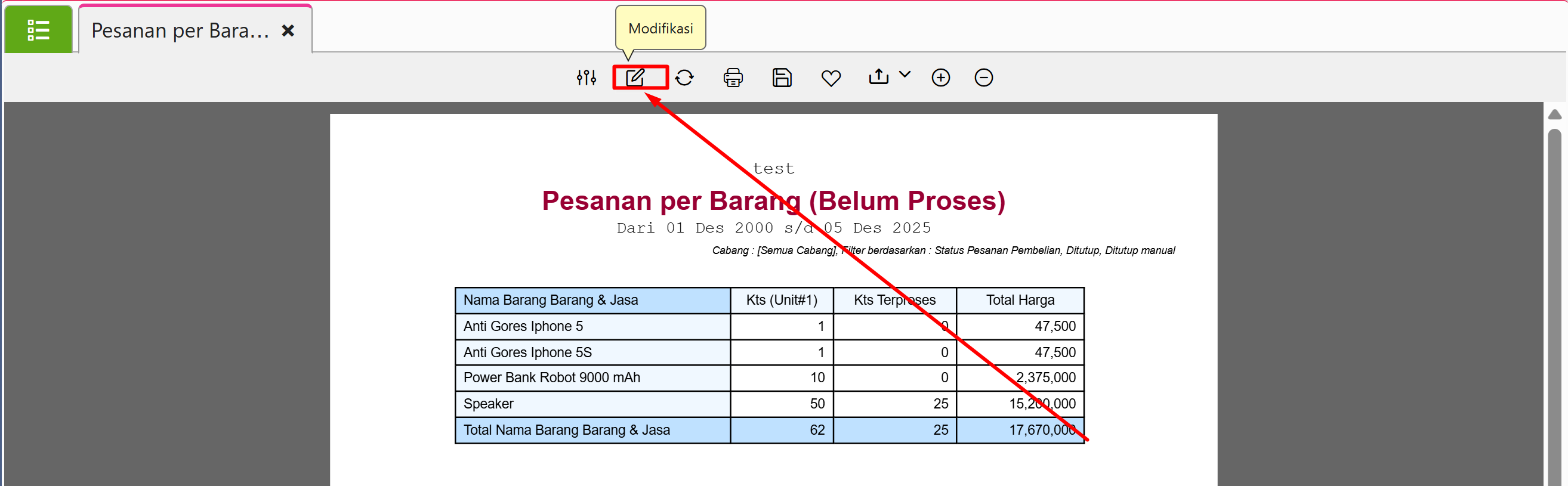The width and height of the screenshot is (1568, 486).
Task: Refresh the report with reload icon
Action: [684, 78]
